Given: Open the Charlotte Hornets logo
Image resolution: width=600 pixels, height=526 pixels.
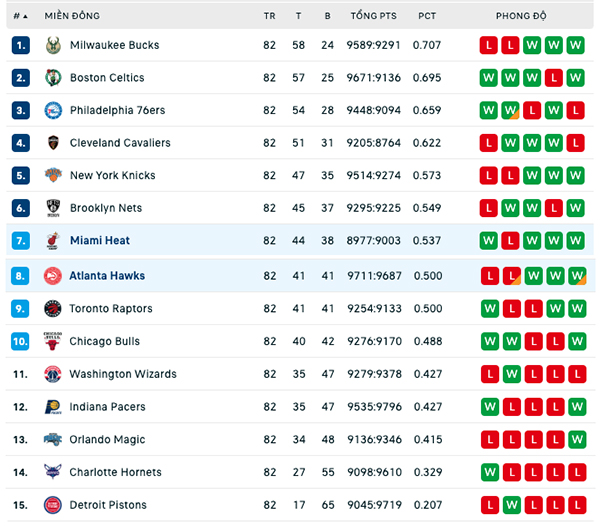Looking at the screenshot, I should (53, 472).
